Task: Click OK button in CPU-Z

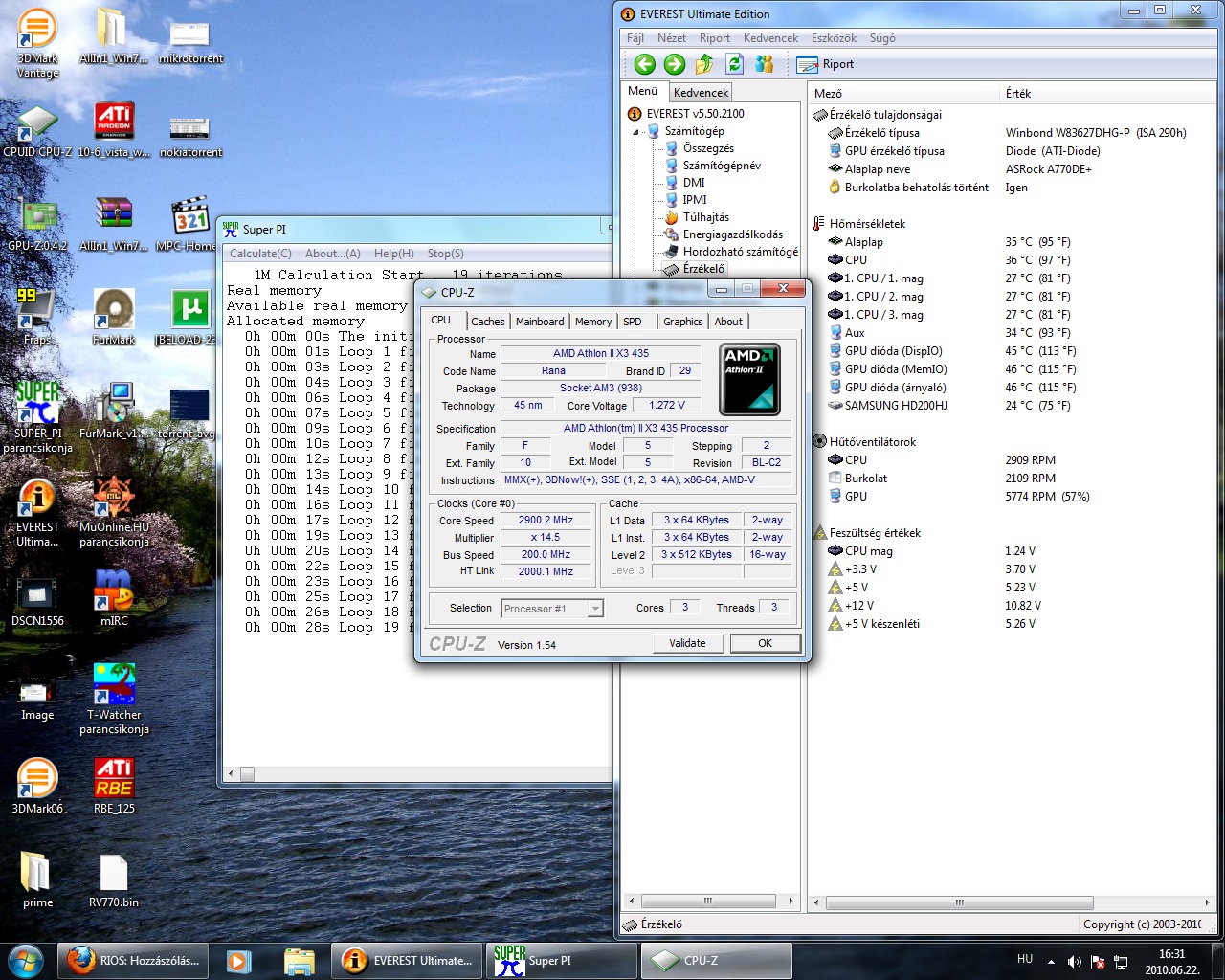Action: tap(765, 643)
